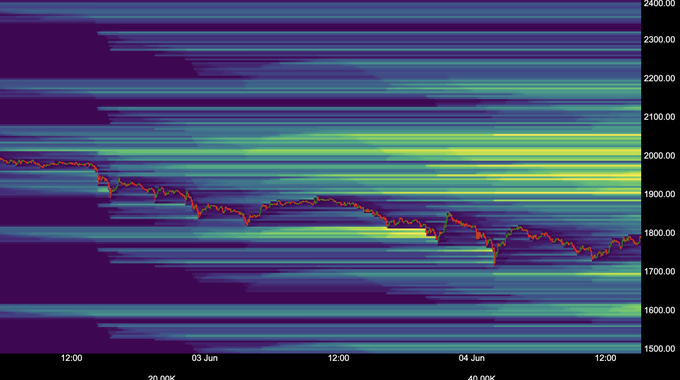Click the 2300.00 price axis label
Viewport: 680px width, 380px height.
pos(659,39)
